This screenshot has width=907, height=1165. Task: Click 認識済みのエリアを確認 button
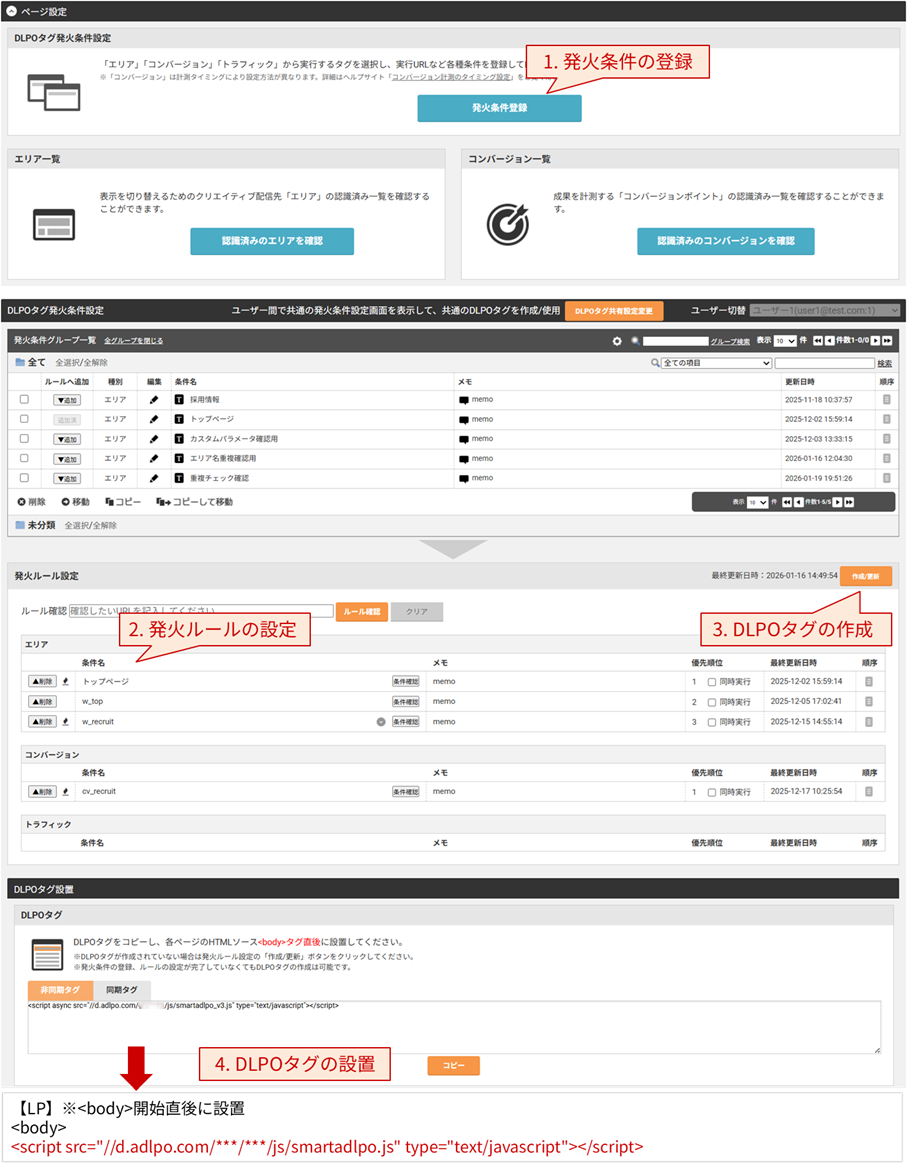tap(272, 241)
